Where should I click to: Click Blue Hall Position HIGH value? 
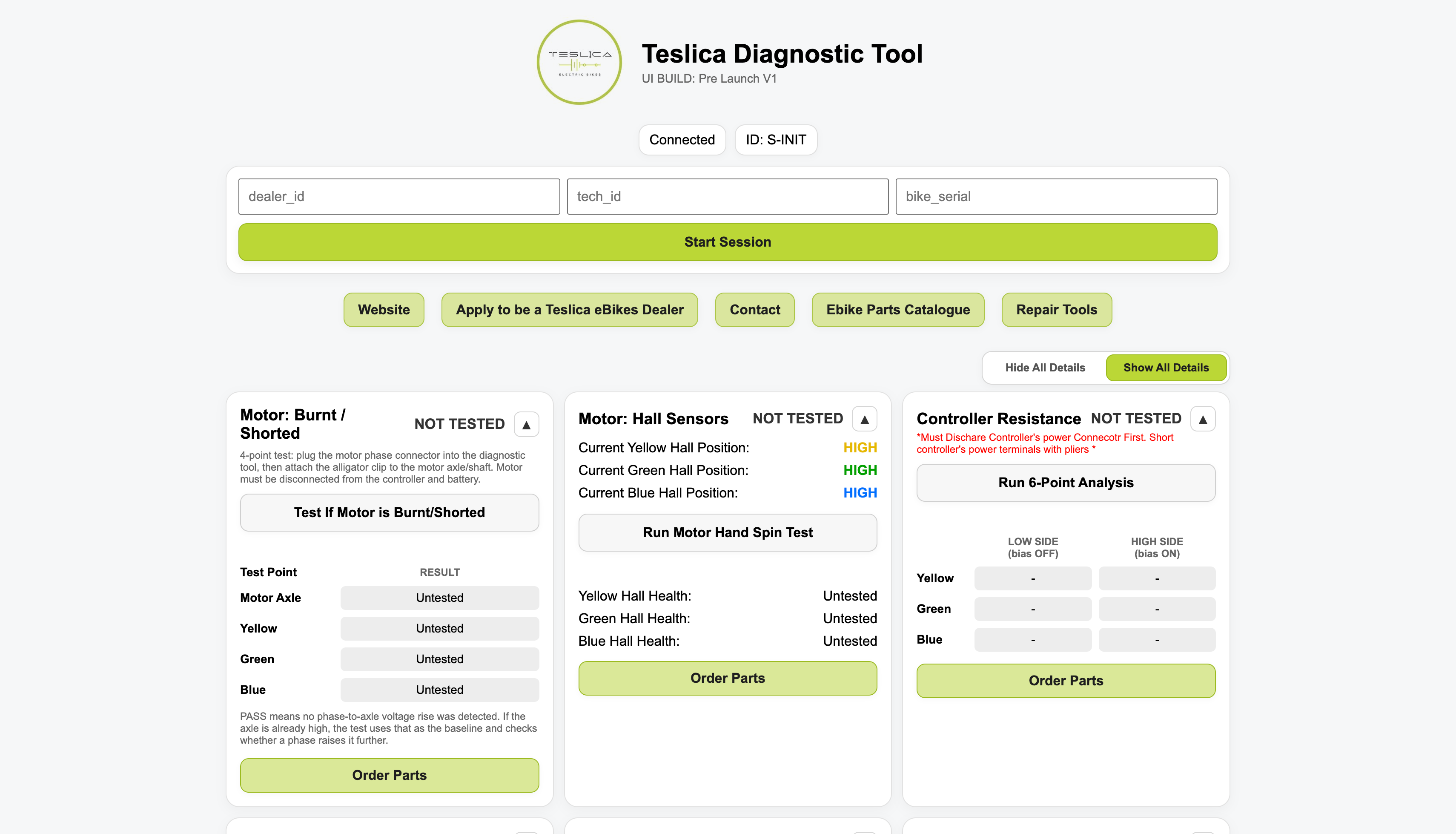point(860,493)
